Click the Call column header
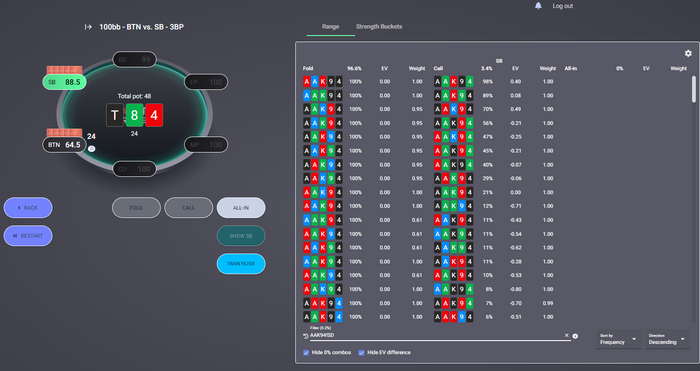 pyautogui.click(x=438, y=68)
